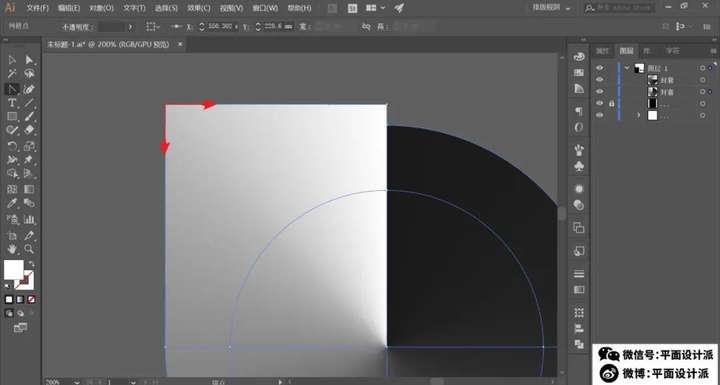Click target circle of 图层 1
Image resolution: width=720 pixels, height=385 pixels.
[703, 68]
